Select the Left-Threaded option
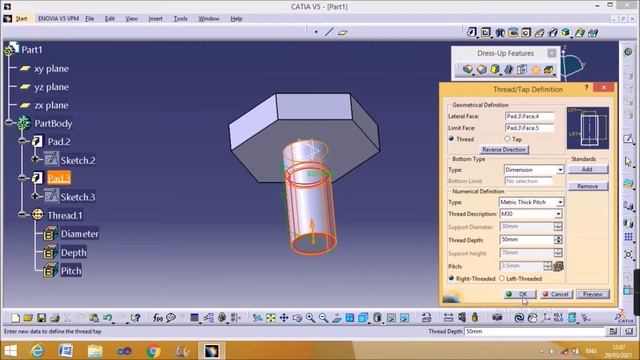The height and width of the screenshot is (360, 640). tap(502, 278)
